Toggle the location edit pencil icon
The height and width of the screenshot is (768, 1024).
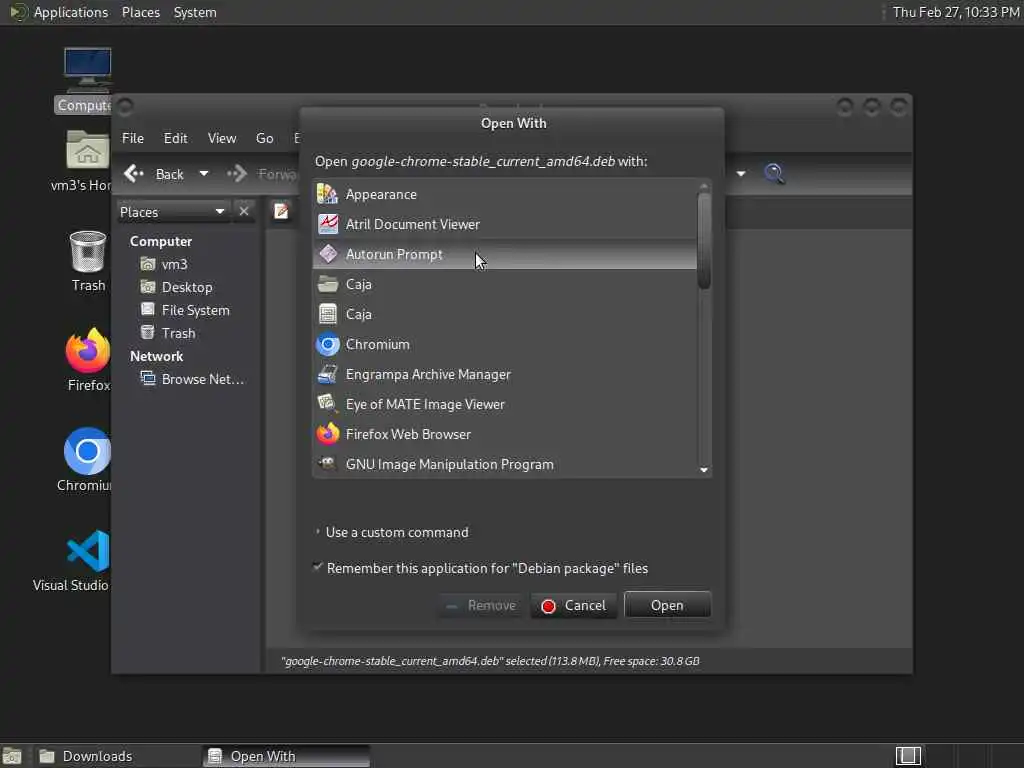[x=281, y=211]
